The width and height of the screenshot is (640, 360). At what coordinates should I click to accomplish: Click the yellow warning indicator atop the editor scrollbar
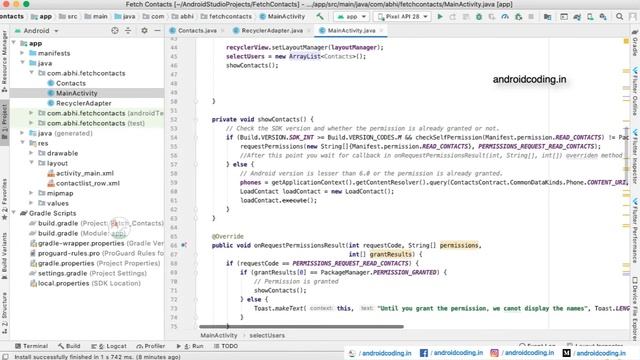626,41
